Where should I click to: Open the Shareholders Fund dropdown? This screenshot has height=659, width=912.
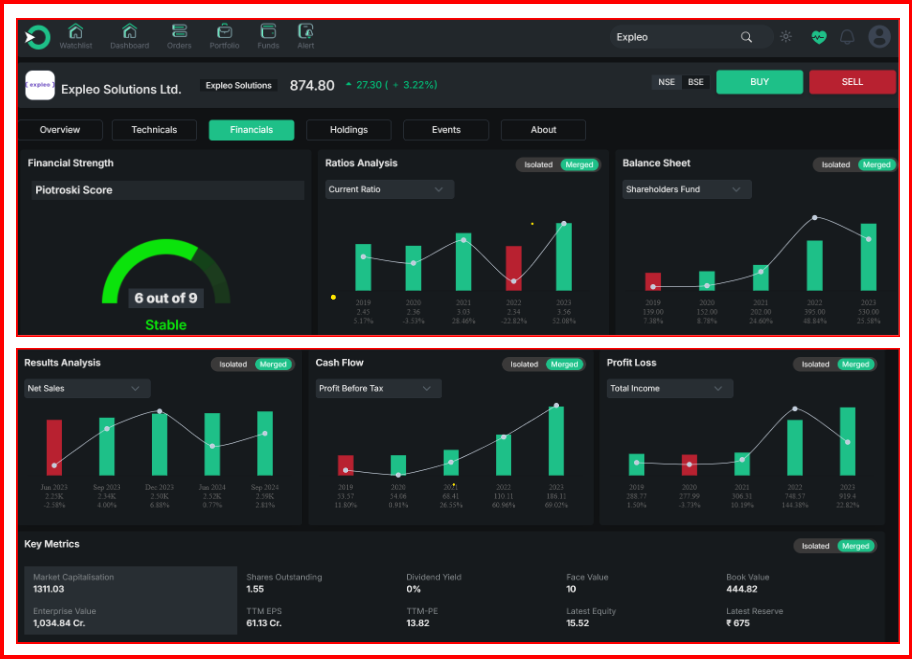(686, 190)
